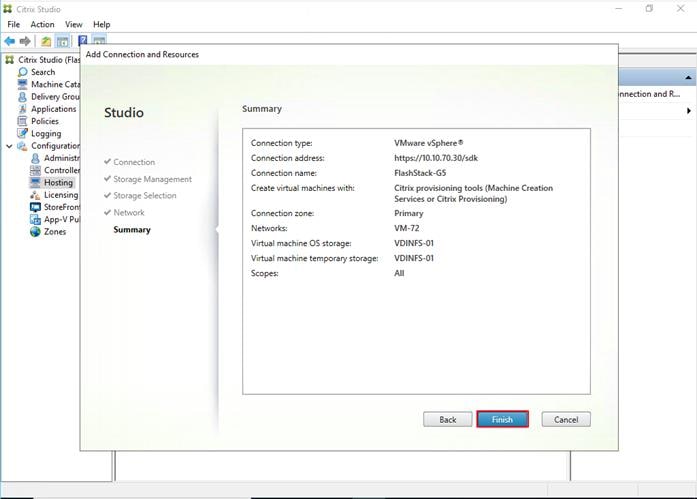Expand the Actions pane submenu arrow
Screen dimensions: 697x499
689,111
